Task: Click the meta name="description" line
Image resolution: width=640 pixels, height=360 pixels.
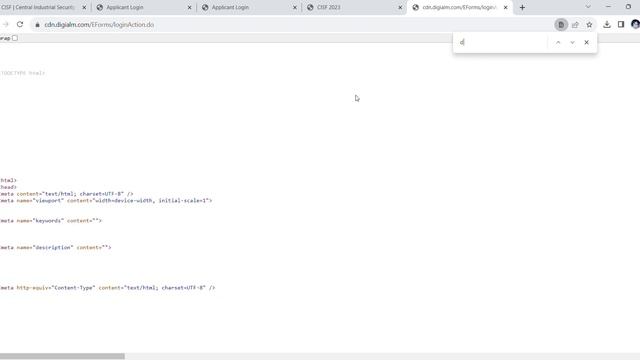Action: coord(56,247)
